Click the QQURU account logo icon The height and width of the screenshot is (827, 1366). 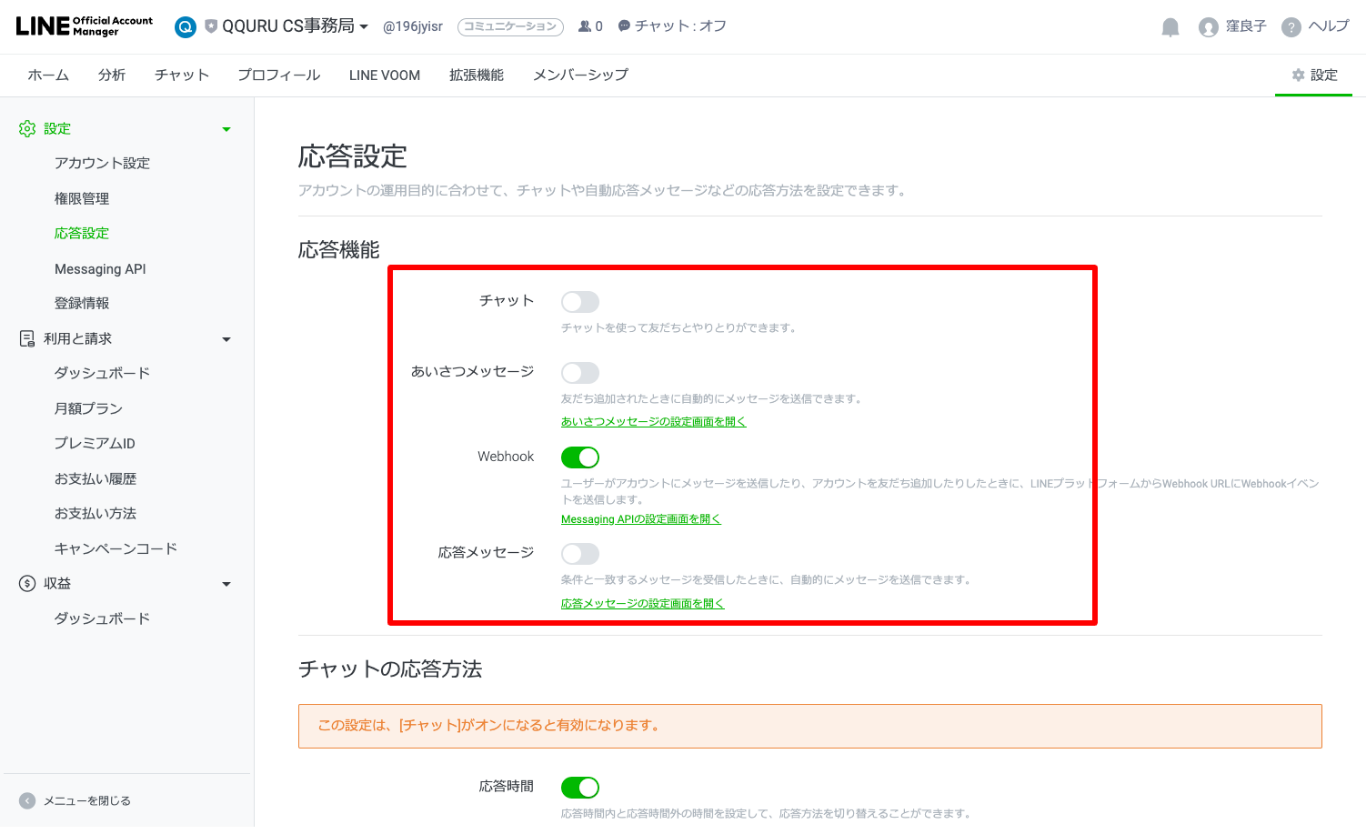[185, 27]
